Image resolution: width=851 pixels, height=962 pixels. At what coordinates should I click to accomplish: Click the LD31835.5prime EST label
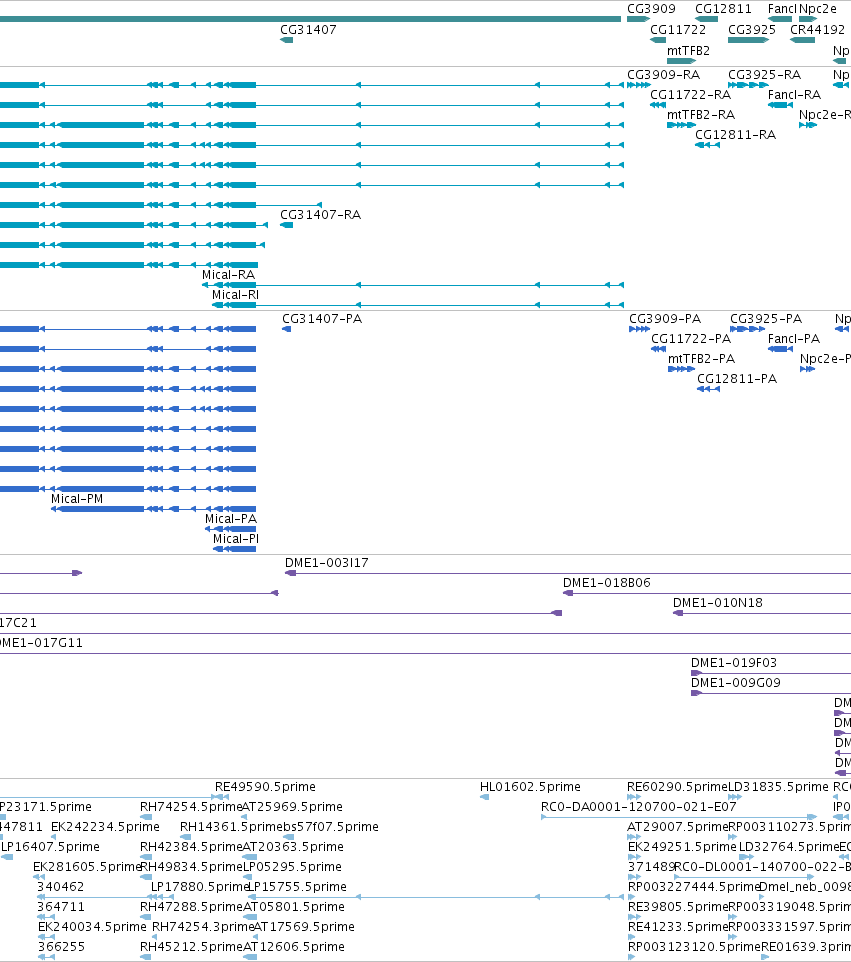(x=778, y=787)
